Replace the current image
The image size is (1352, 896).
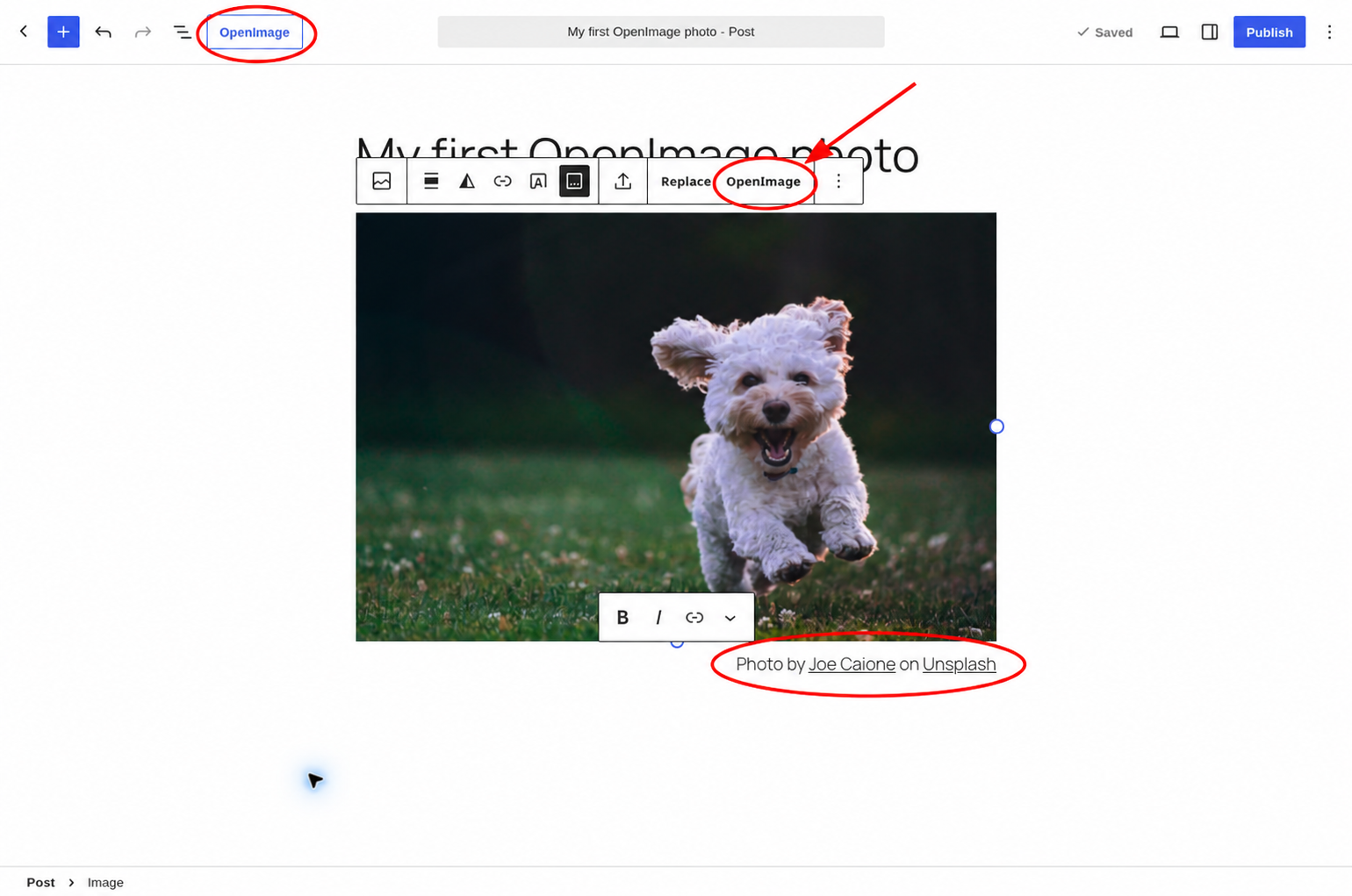tap(686, 182)
